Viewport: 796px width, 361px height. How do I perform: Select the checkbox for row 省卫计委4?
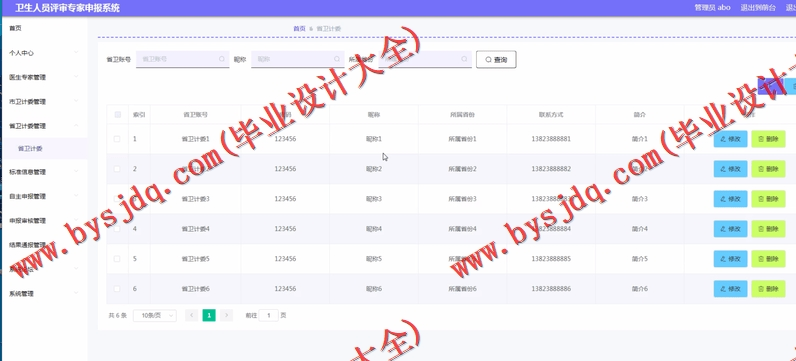(x=117, y=229)
